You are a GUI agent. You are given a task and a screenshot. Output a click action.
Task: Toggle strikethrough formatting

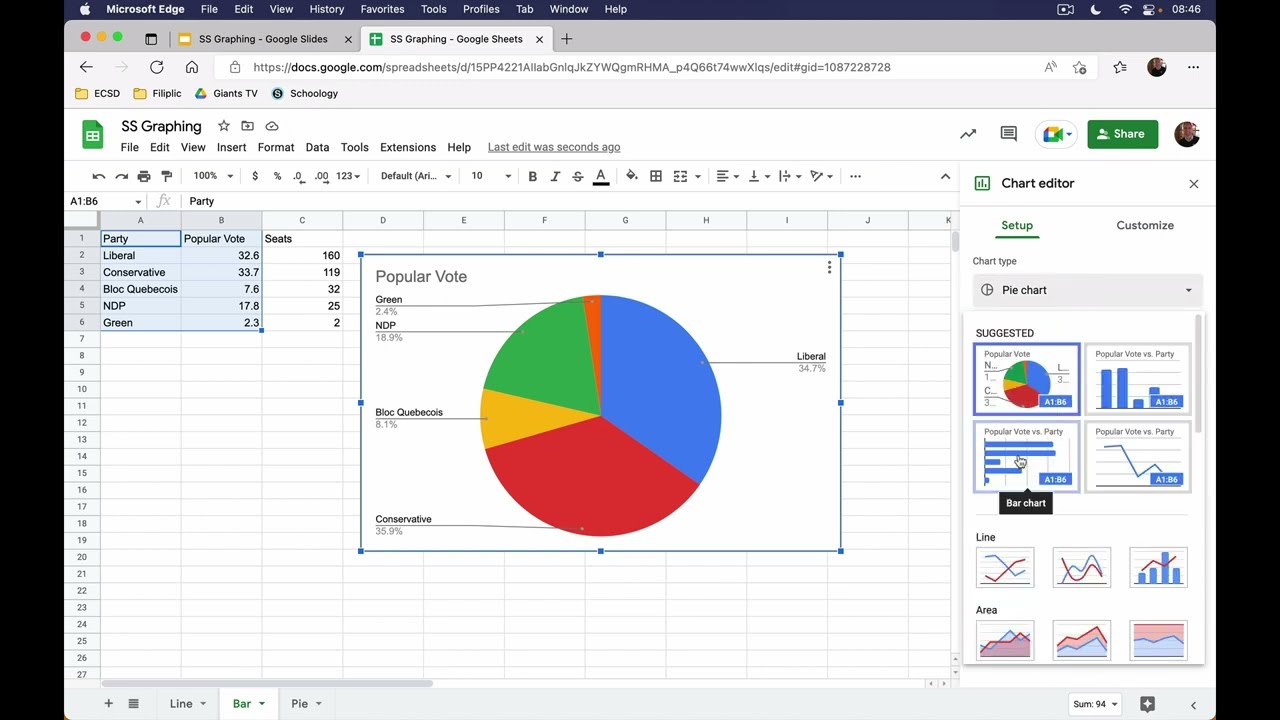[578, 176]
